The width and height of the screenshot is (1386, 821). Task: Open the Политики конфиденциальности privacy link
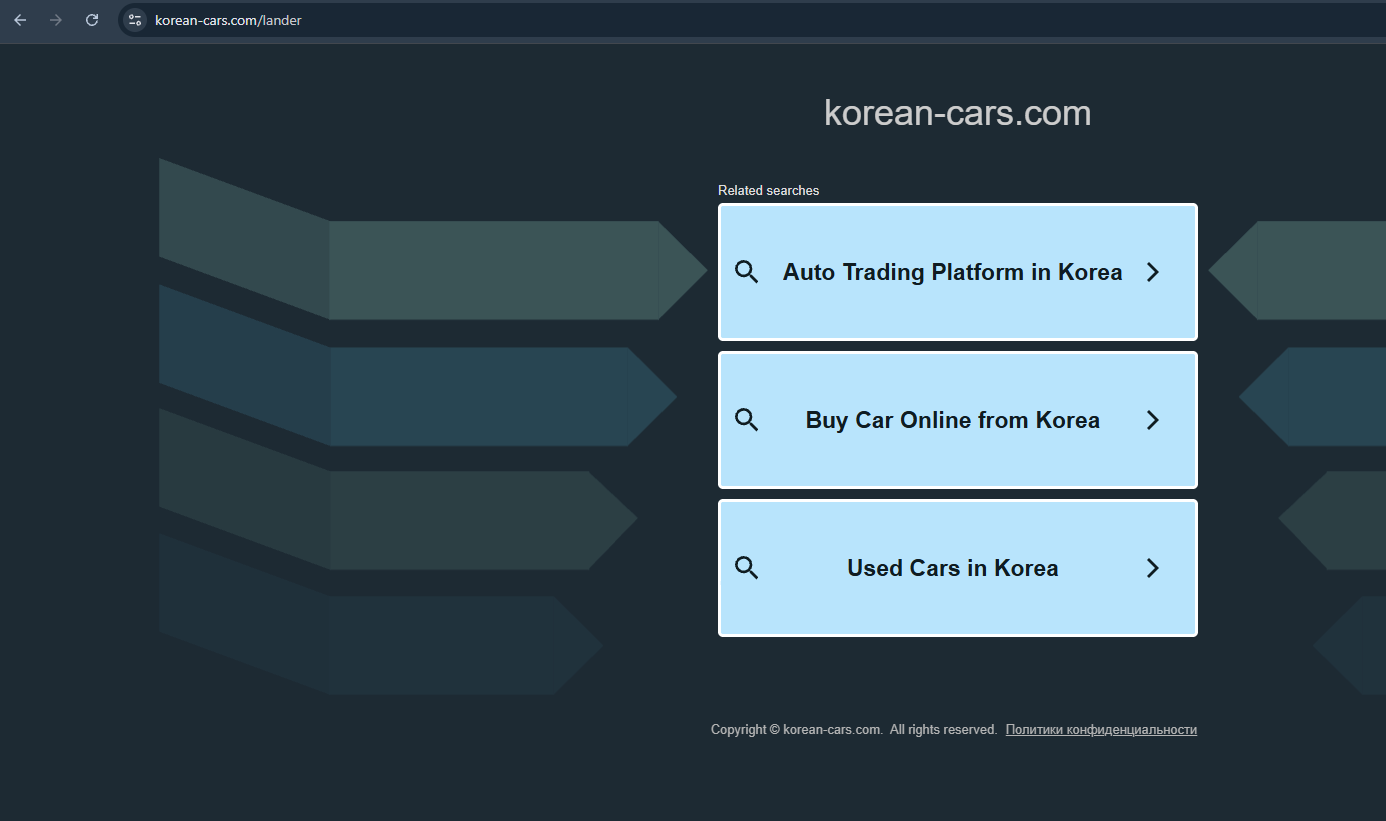tap(1100, 729)
